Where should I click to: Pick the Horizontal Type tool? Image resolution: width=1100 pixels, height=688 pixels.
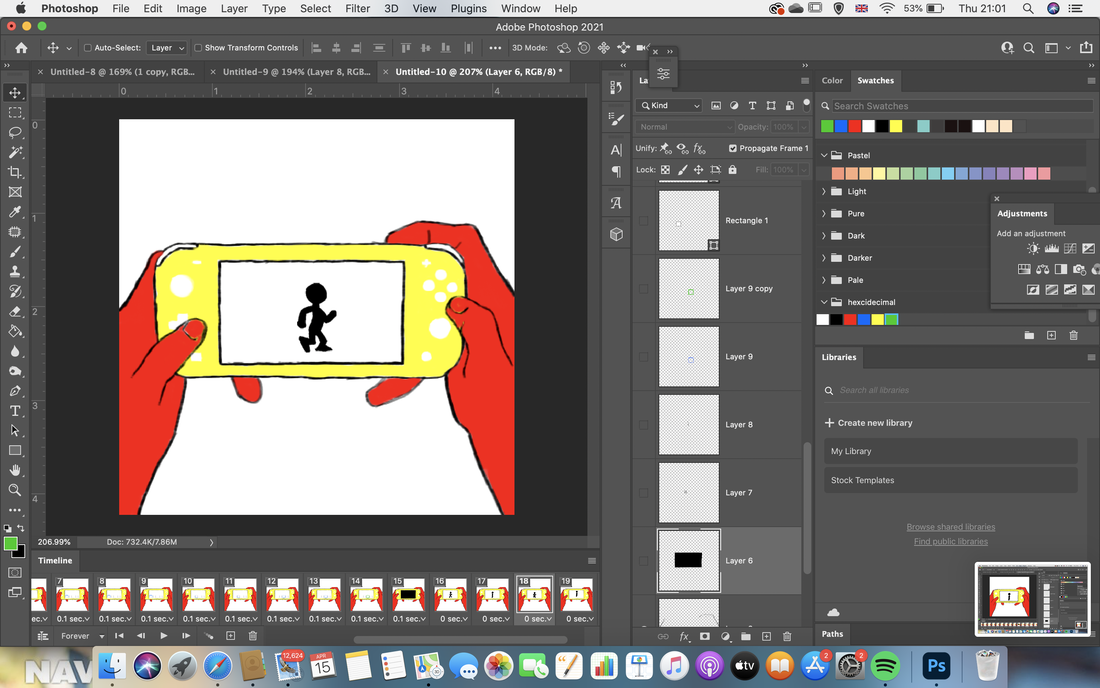point(15,411)
